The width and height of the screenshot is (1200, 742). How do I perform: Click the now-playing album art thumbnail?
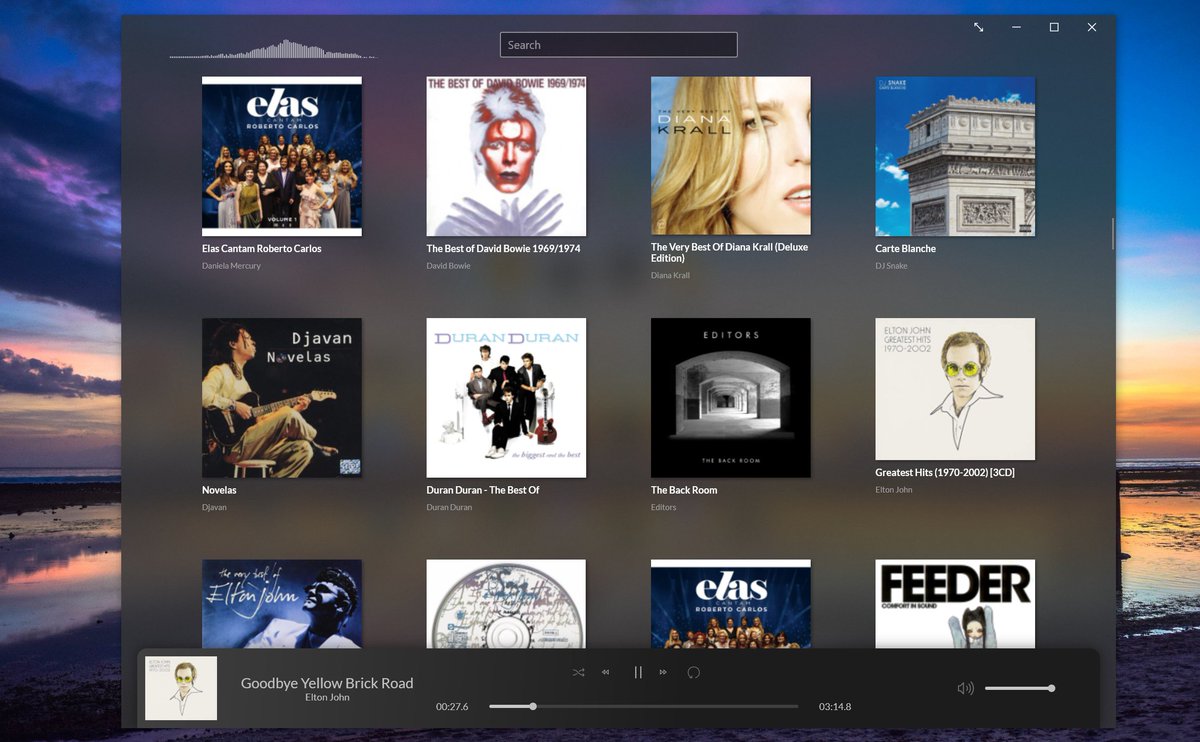[181, 688]
